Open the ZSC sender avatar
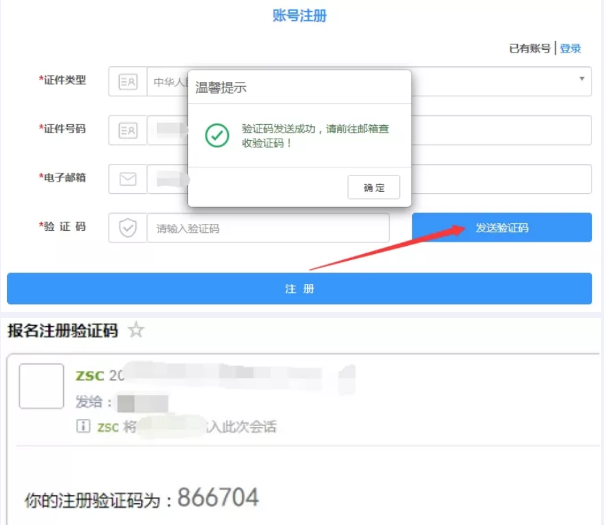The image size is (604, 525). (x=42, y=387)
